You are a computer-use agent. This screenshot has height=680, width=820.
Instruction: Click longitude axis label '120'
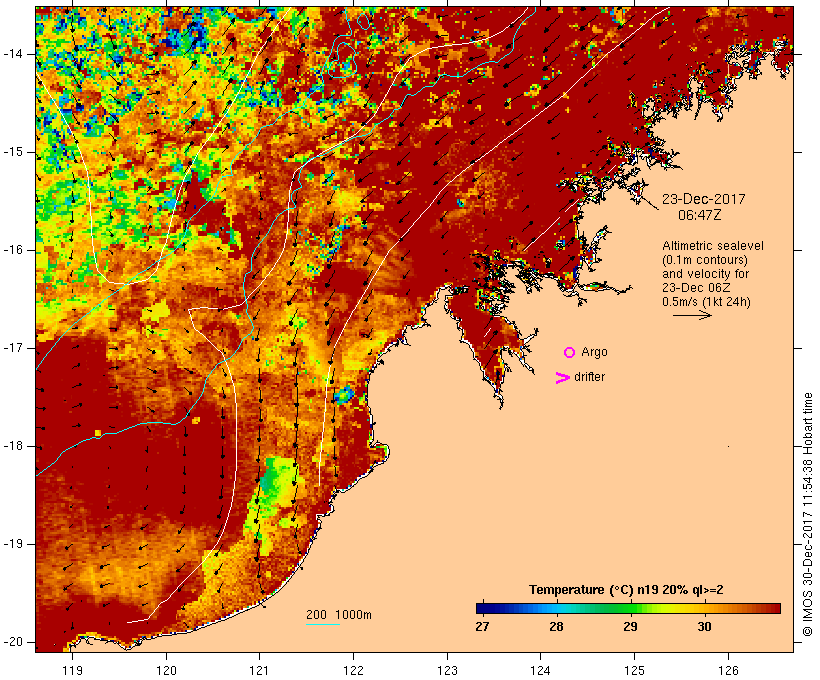coord(166,670)
